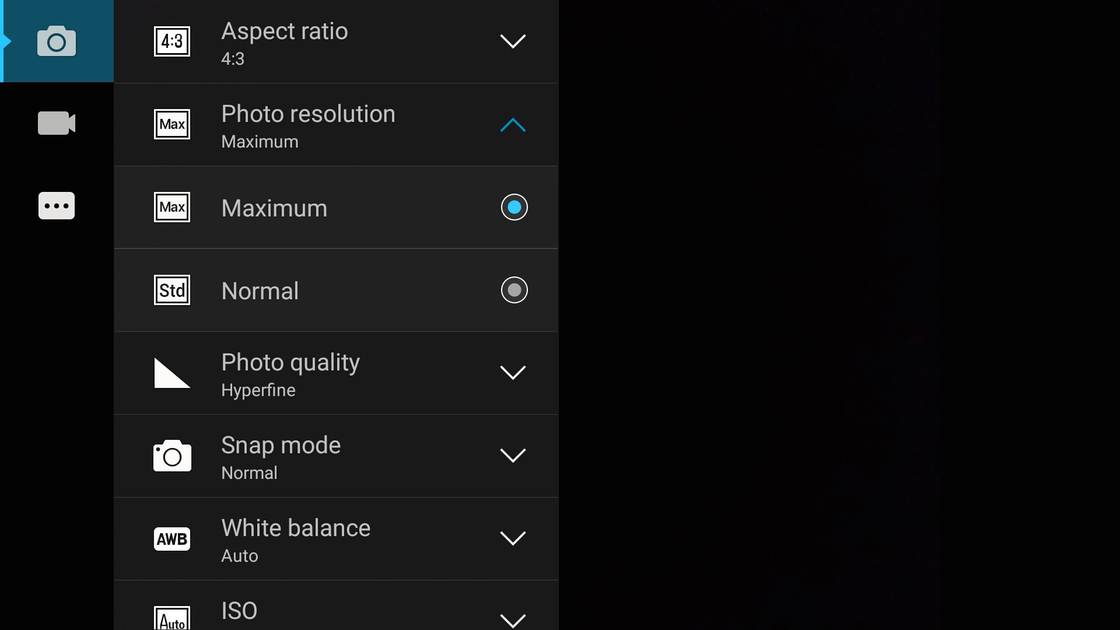Select the Normal resolution radio button
Viewport: 1120px width, 630px height.
(x=514, y=290)
